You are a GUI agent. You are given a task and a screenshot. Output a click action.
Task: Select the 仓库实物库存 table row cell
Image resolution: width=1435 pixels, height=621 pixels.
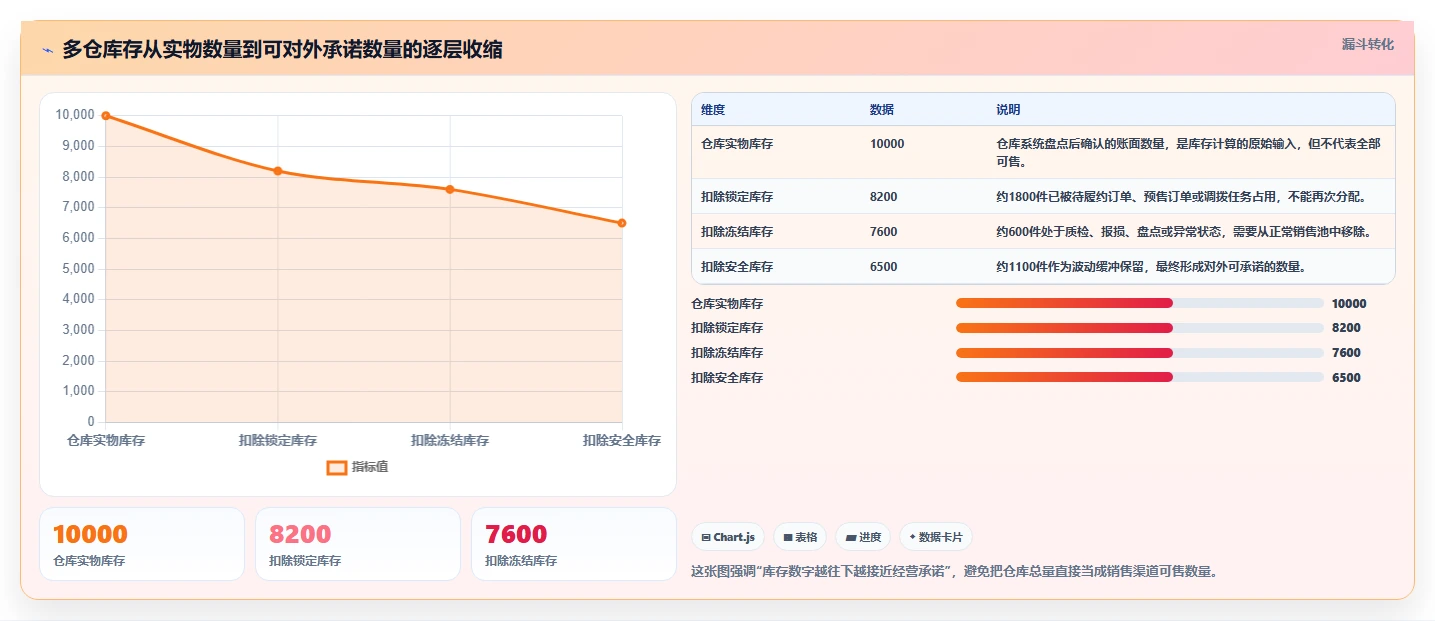[x=737, y=144]
